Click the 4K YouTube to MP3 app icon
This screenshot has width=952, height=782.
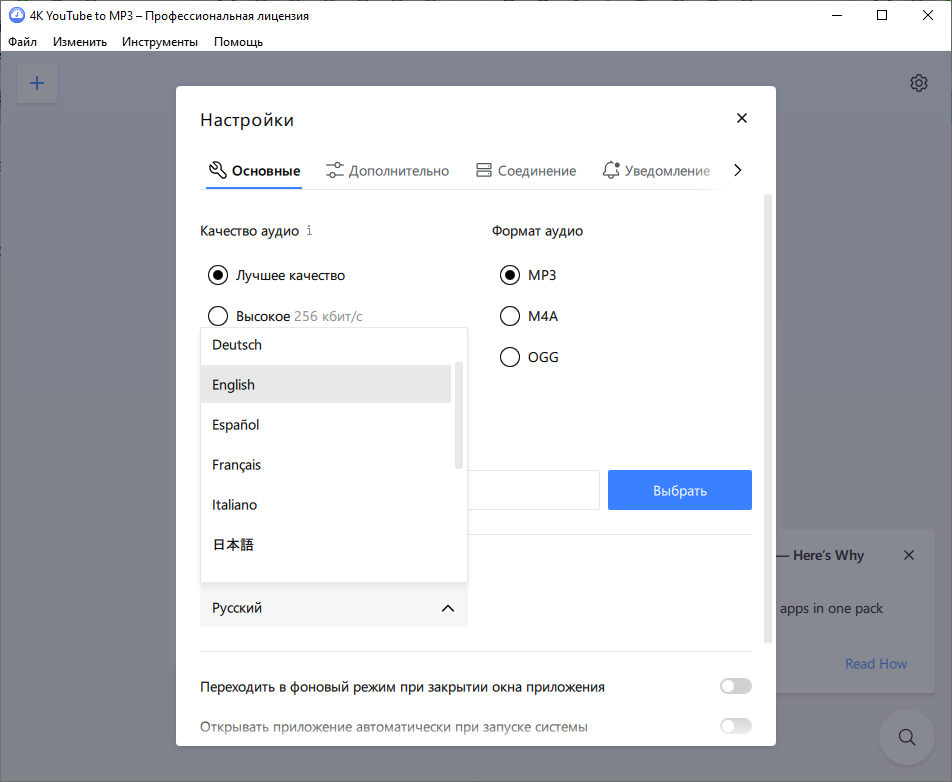[x=16, y=15]
